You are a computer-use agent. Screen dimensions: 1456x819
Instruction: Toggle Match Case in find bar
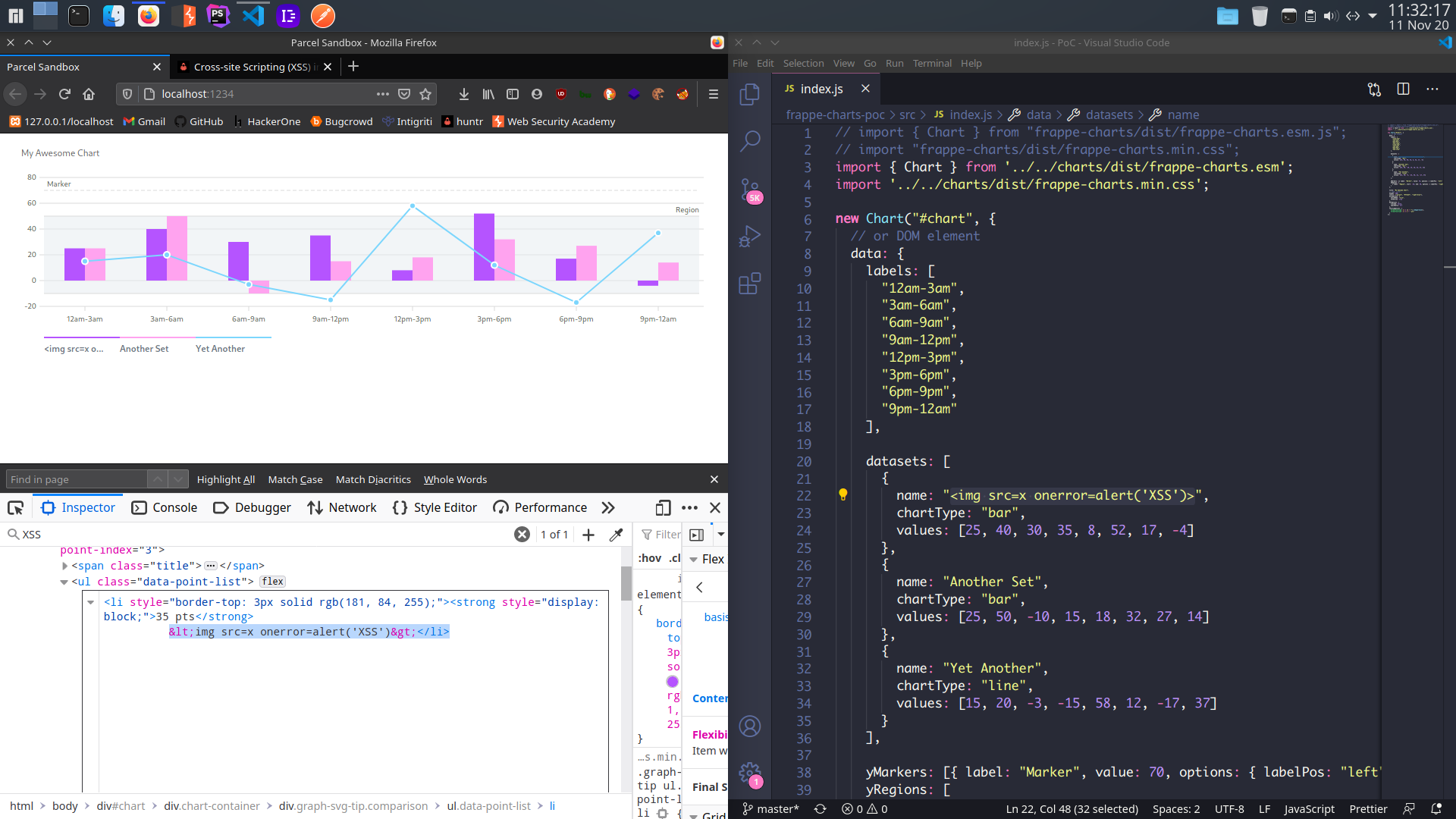tap(295, 479)
